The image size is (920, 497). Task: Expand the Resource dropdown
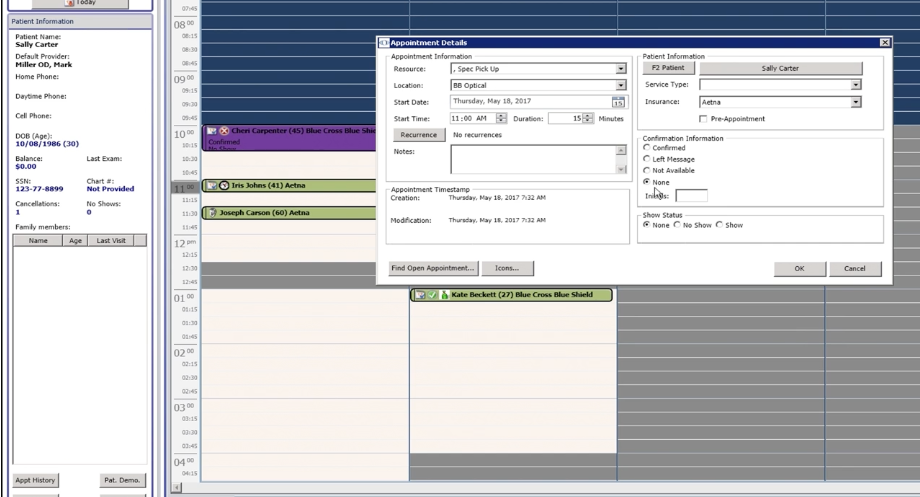coord(620,69)
